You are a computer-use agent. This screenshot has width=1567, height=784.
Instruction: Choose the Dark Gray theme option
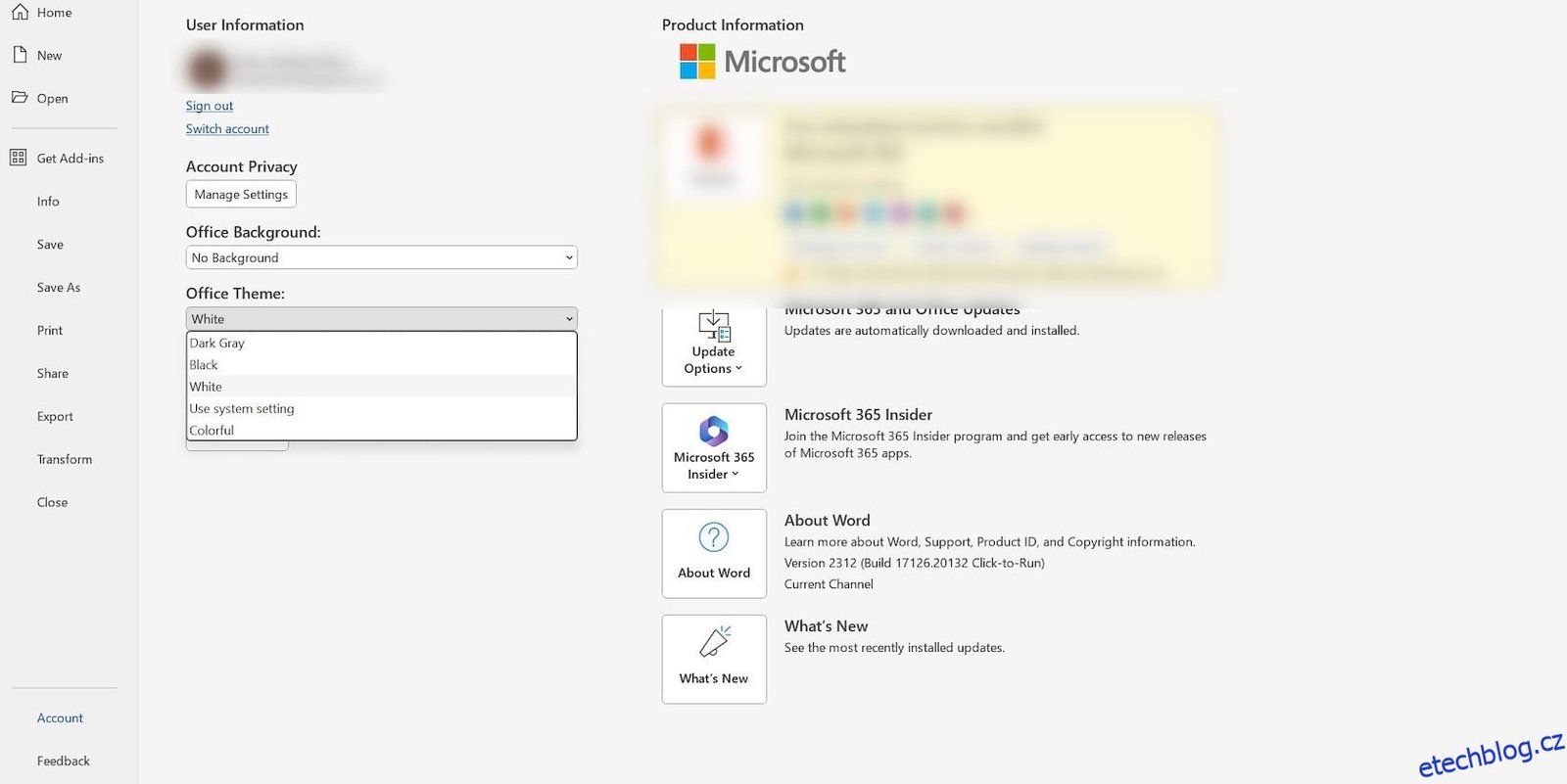click(382, 344)
